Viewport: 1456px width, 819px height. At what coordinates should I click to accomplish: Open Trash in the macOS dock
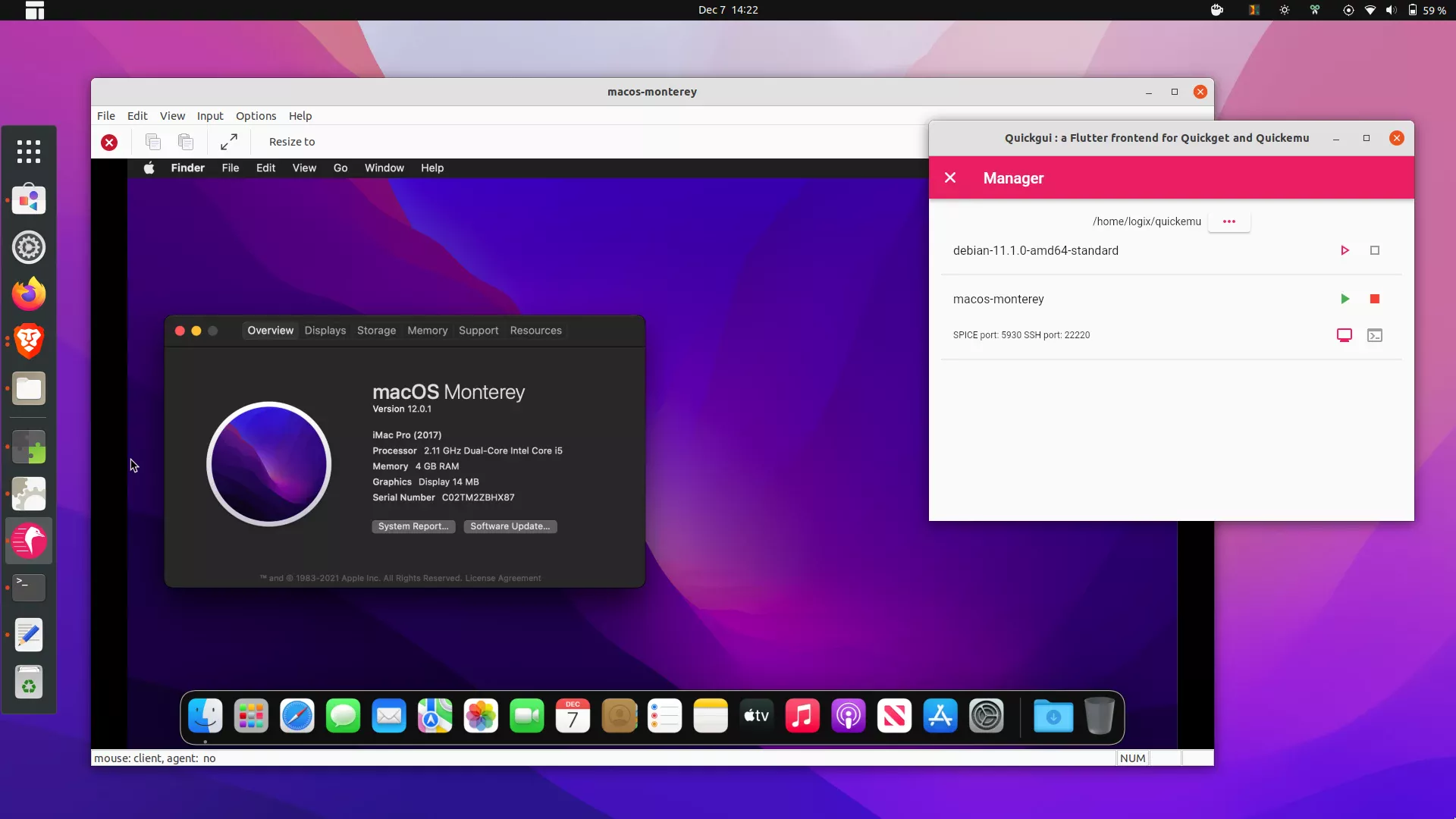(1099, 716)
